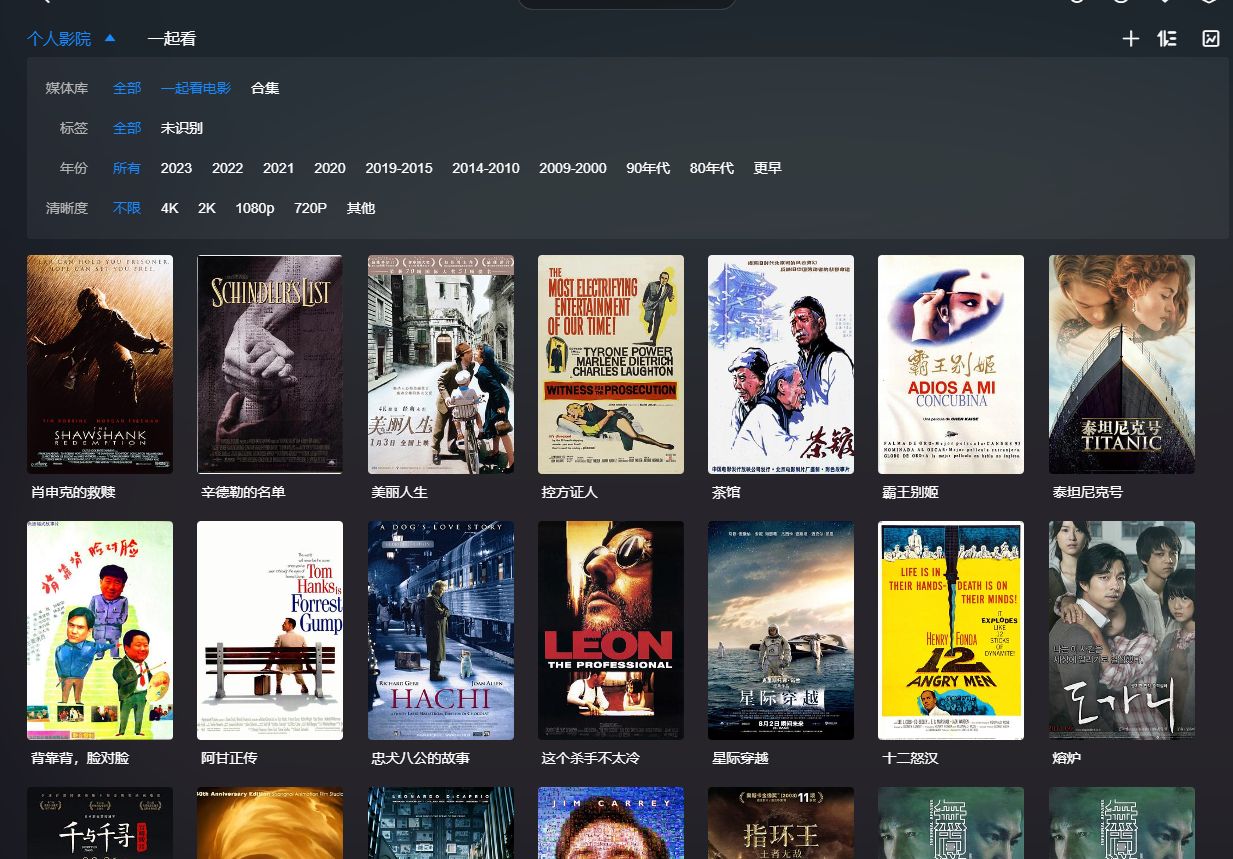The width and height of the screenshot is (1233, 859).
Task: Click the title 这个杀手不太冷
Action: pos(591,758)
